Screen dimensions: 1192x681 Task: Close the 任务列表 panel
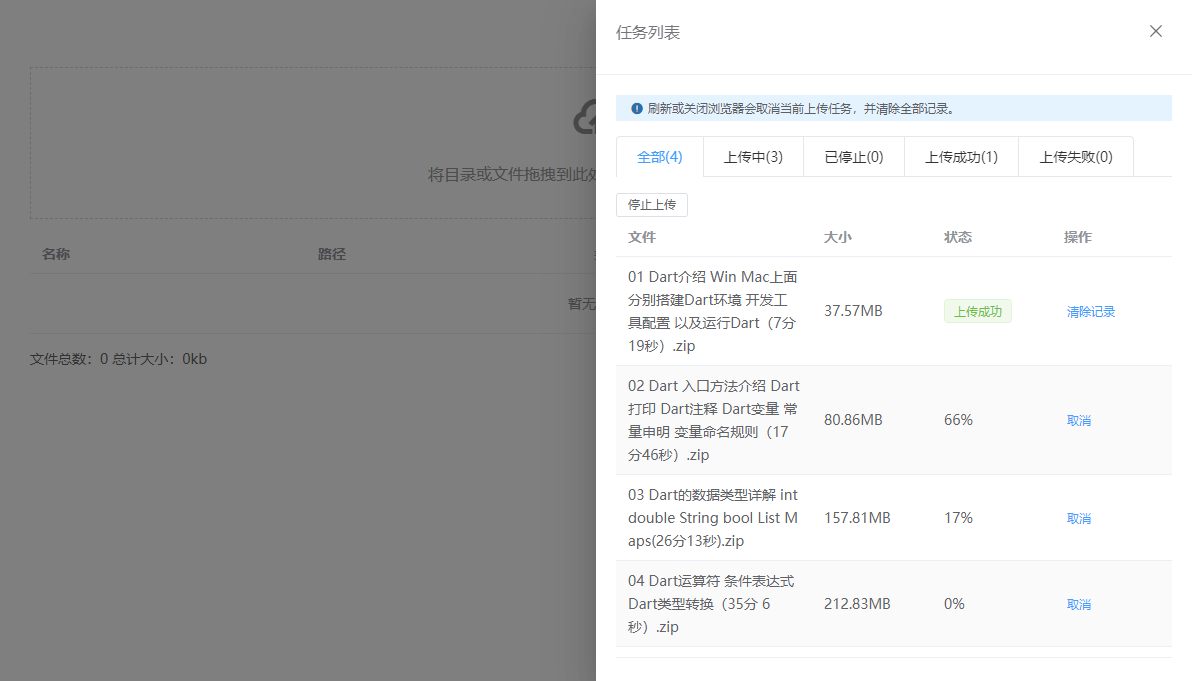pyautogui.click(x=1156, y=31)
